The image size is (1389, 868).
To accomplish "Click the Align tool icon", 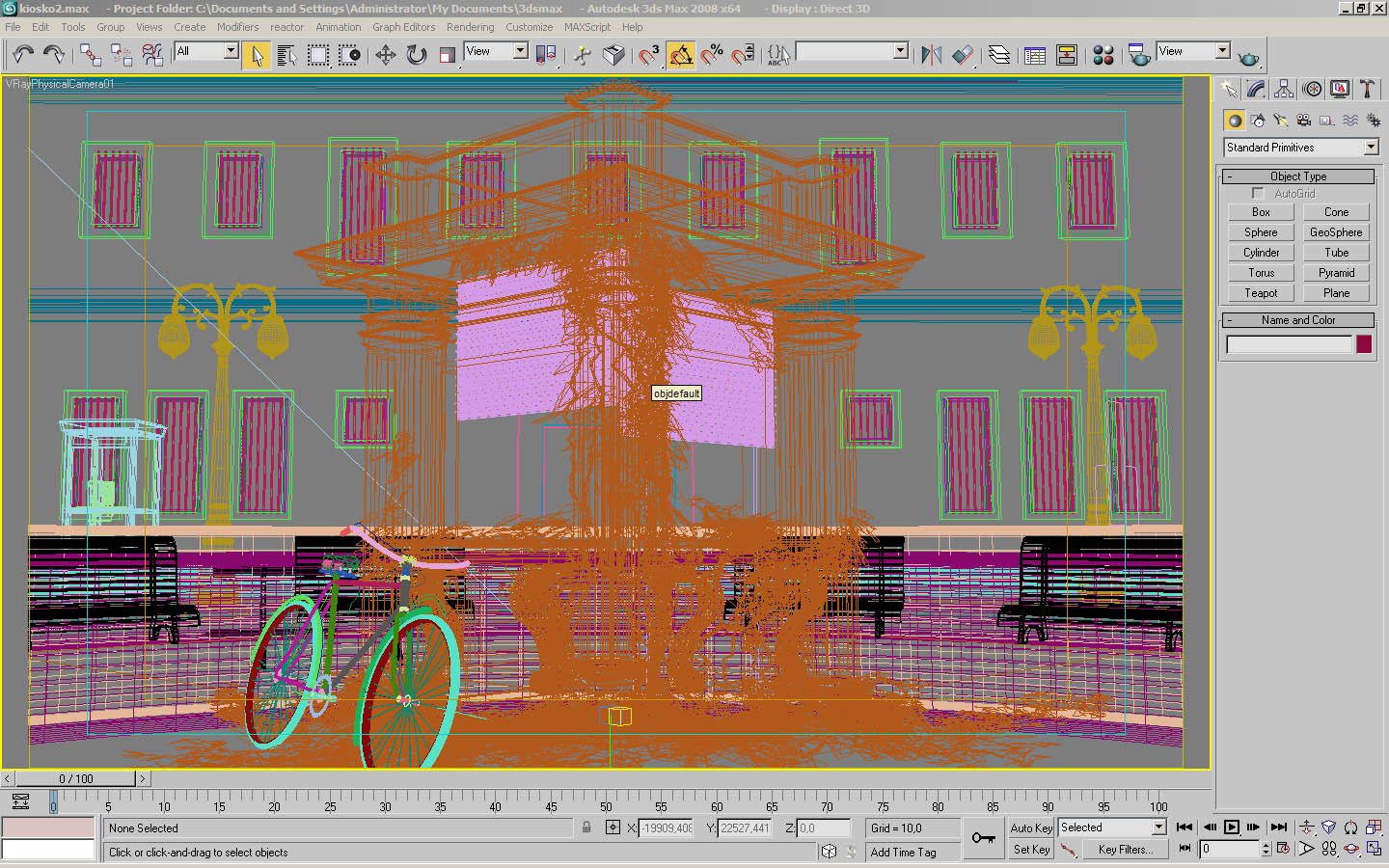I will tap(963, 55).
